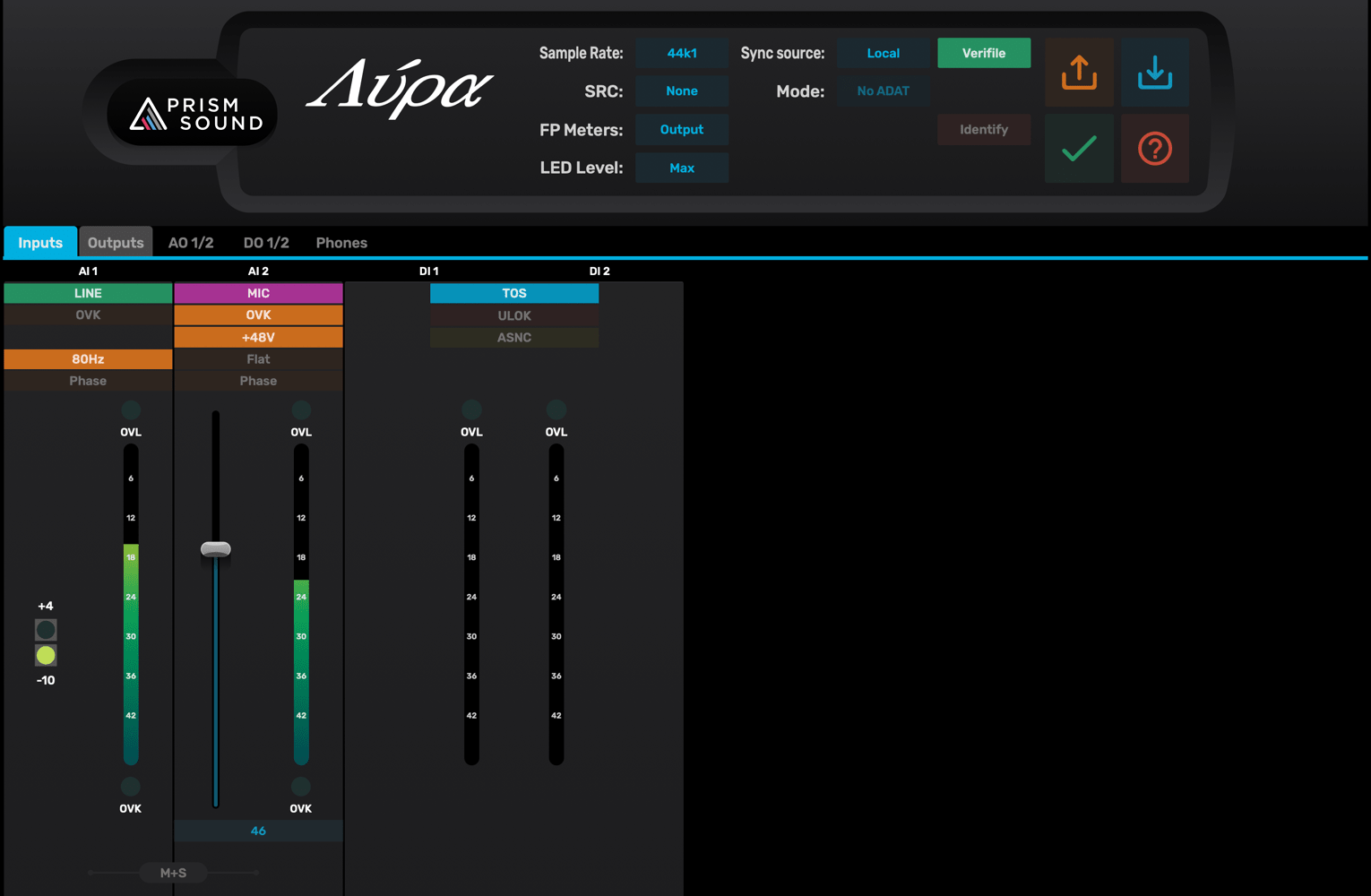1371x896 pixels.
Task: Click the AI 2 gain value 46 field
Action: [258, 831]
